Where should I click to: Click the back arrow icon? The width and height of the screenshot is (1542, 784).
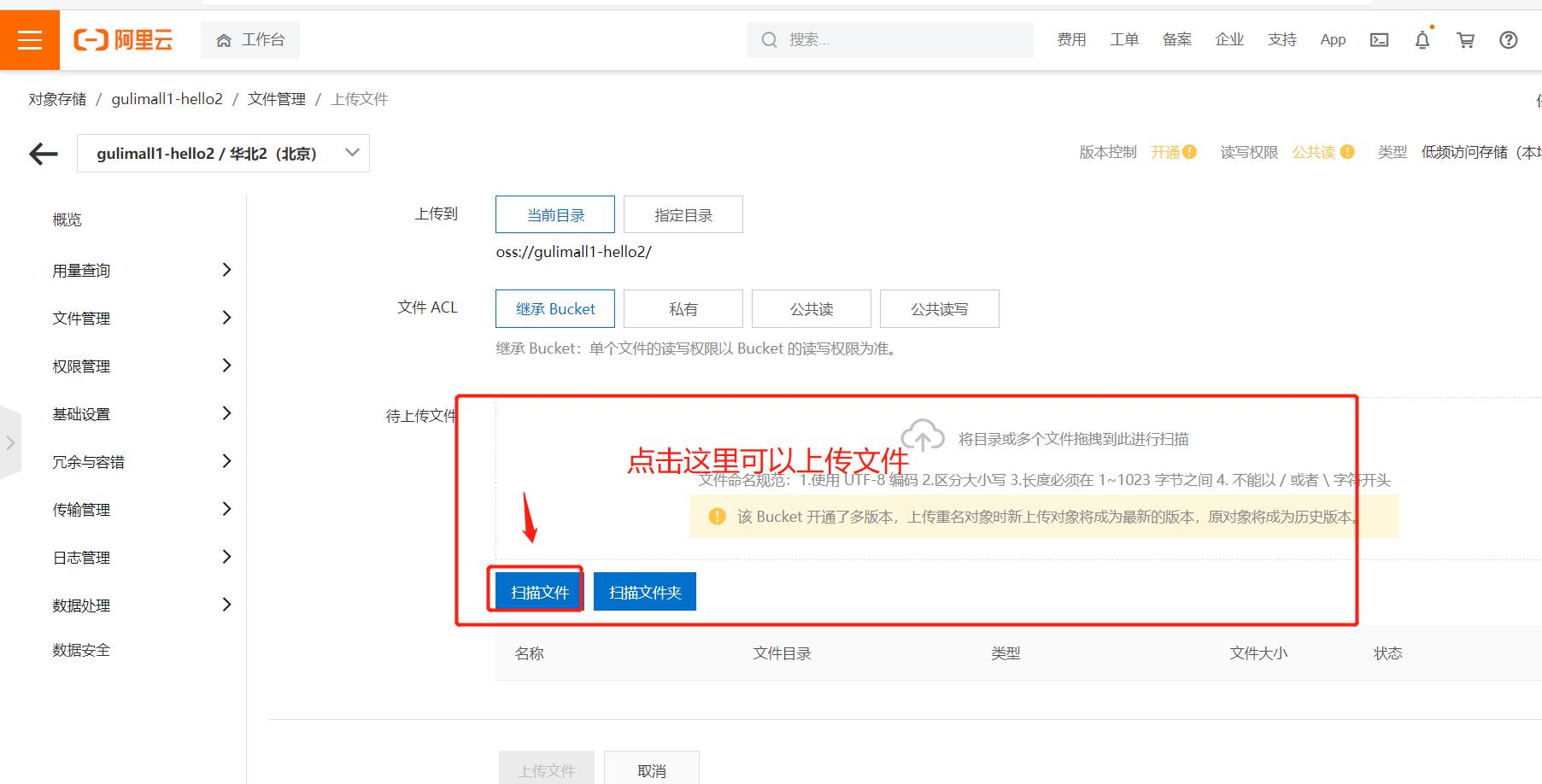pyautogui.click(x=44, y=154)
